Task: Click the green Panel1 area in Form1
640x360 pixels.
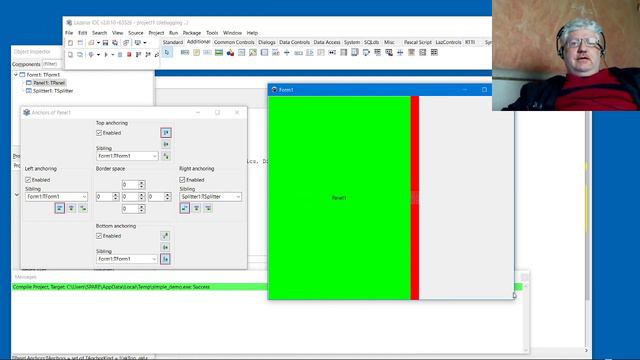Action: click(339, 198)
